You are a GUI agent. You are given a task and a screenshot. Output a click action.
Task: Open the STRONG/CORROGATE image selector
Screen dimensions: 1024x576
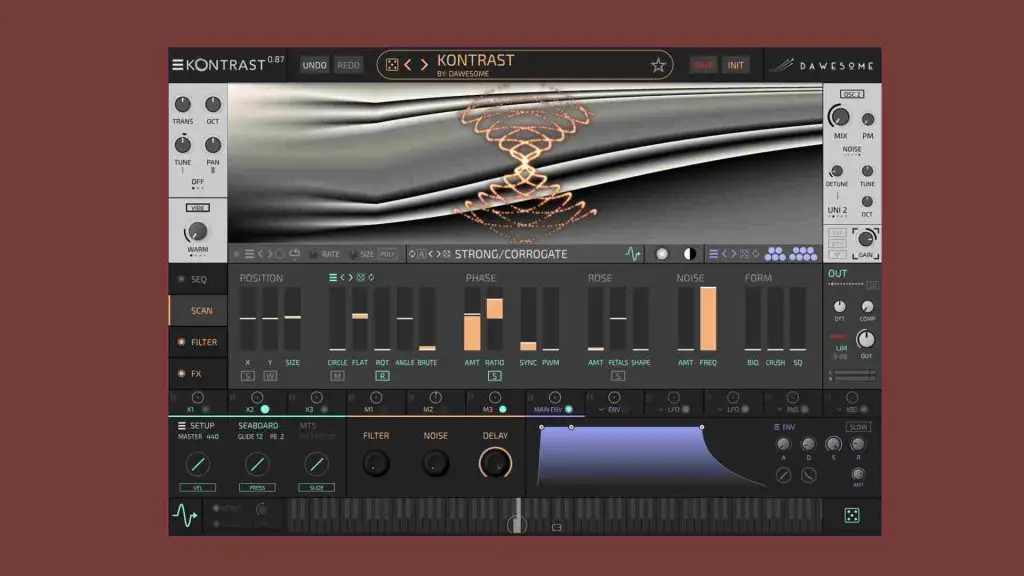(510, 254)
